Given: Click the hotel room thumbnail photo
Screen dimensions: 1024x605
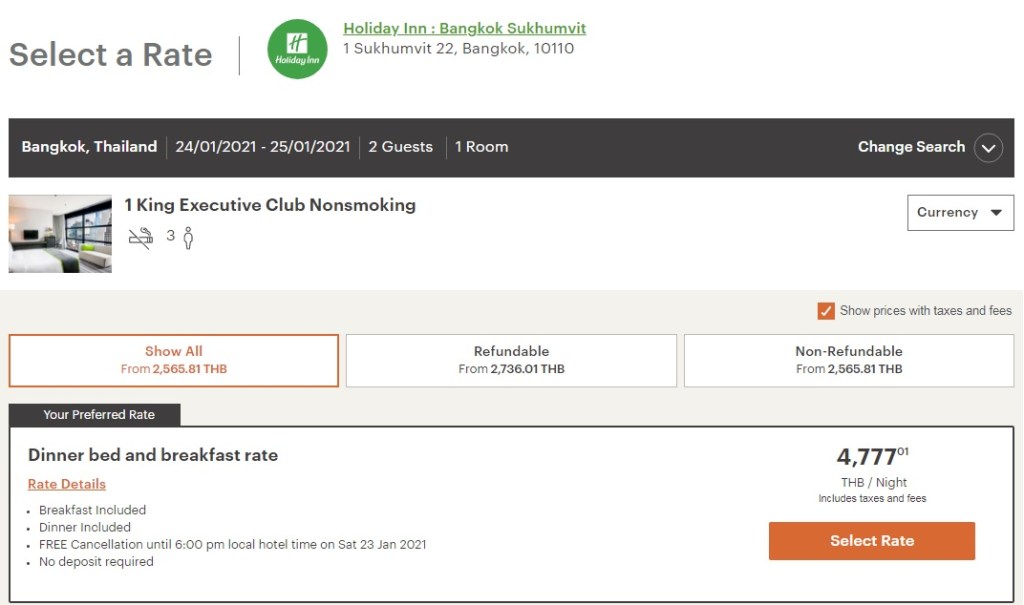Looking at the screenshot, I should click(x=60, y=234).
